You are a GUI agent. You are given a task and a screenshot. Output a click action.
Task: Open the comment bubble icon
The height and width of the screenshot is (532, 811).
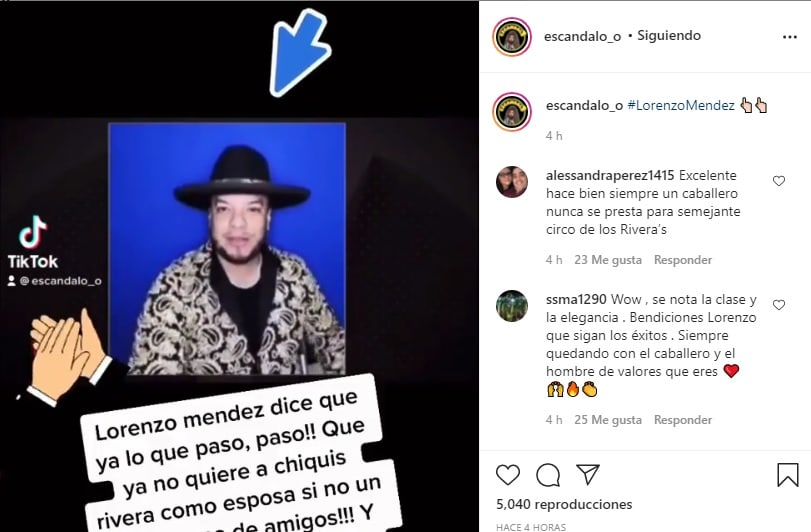548,475
